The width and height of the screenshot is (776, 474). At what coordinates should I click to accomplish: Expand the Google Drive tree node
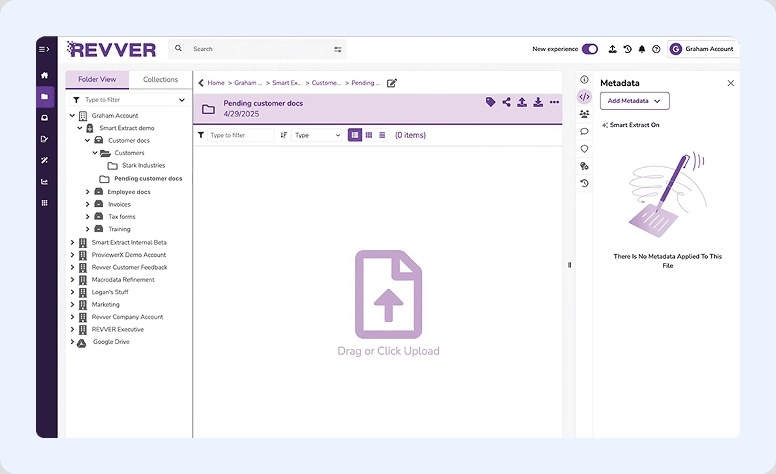pyautogui.click(x=72, y=342)
